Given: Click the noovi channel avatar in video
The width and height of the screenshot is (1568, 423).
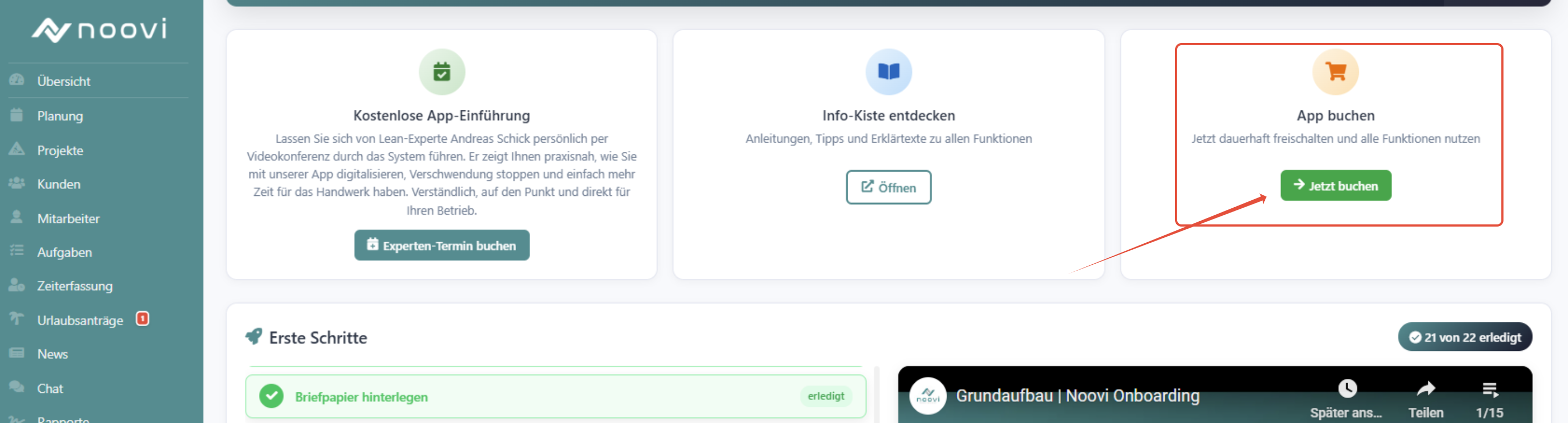Looking at the screenshot, I should (x=928, y=396).
